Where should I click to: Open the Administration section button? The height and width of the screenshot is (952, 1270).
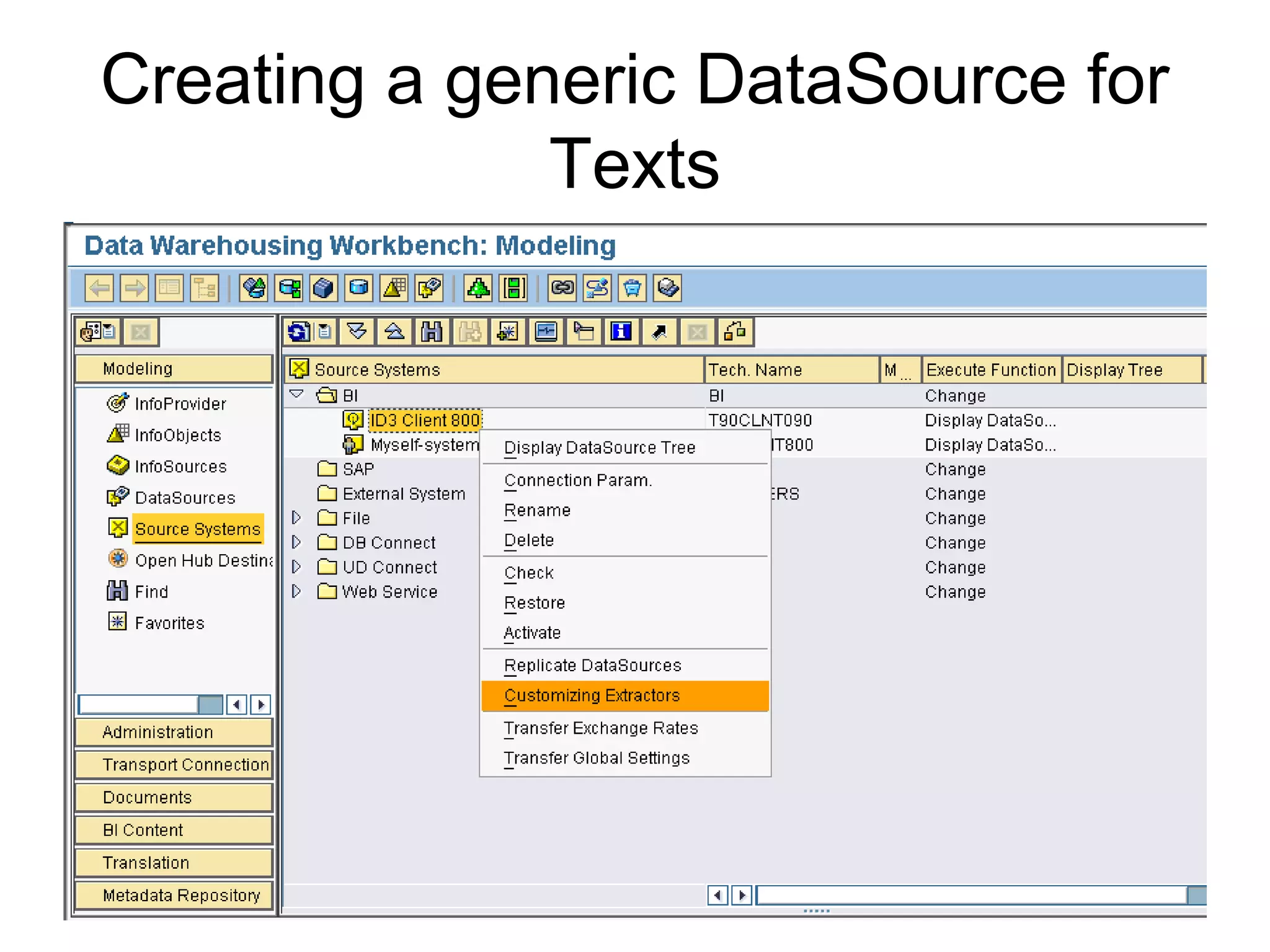[174, 732]
